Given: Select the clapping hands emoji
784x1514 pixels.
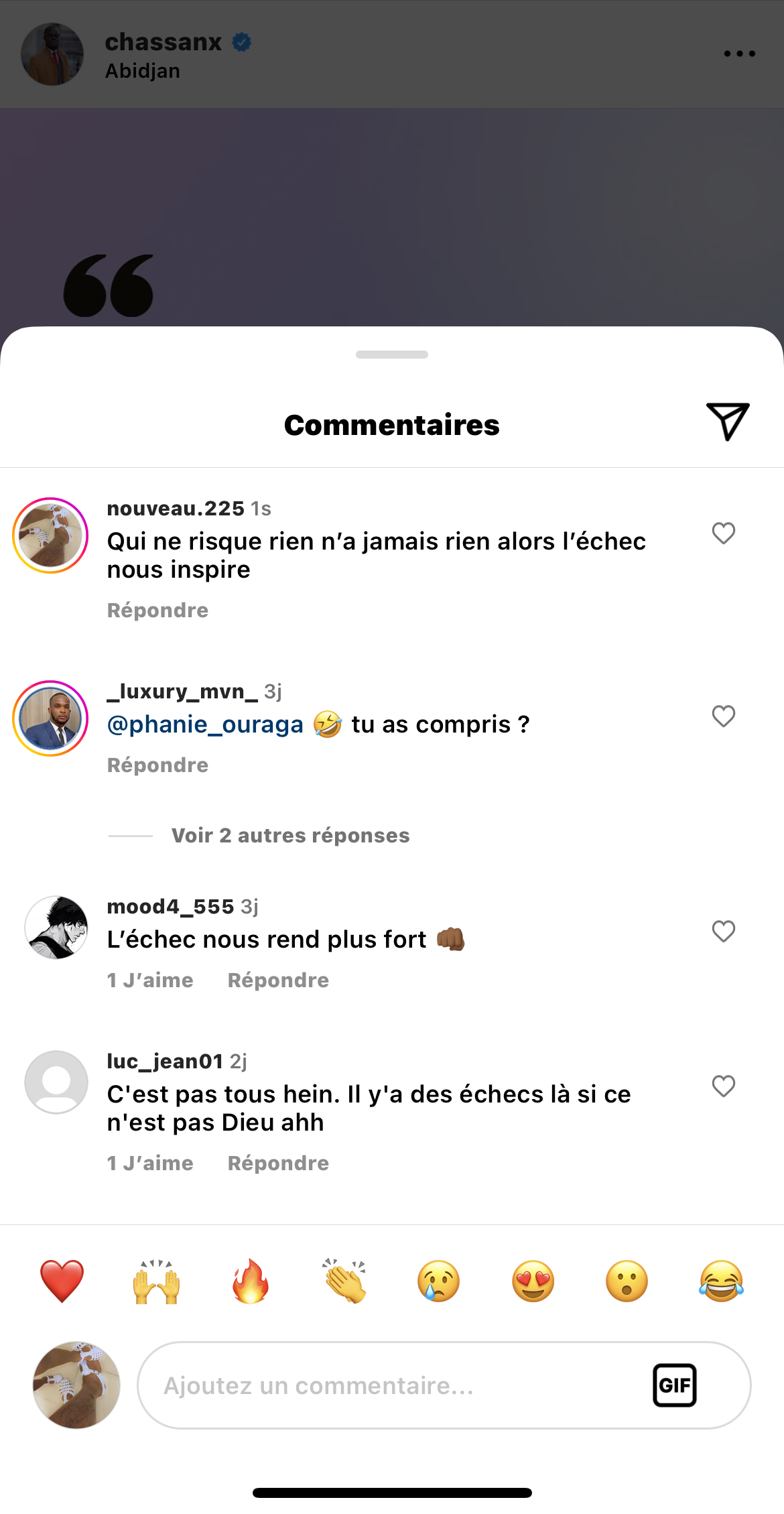Looking at the screenshot, I should pyautogui.click(x=345, y=1281).
